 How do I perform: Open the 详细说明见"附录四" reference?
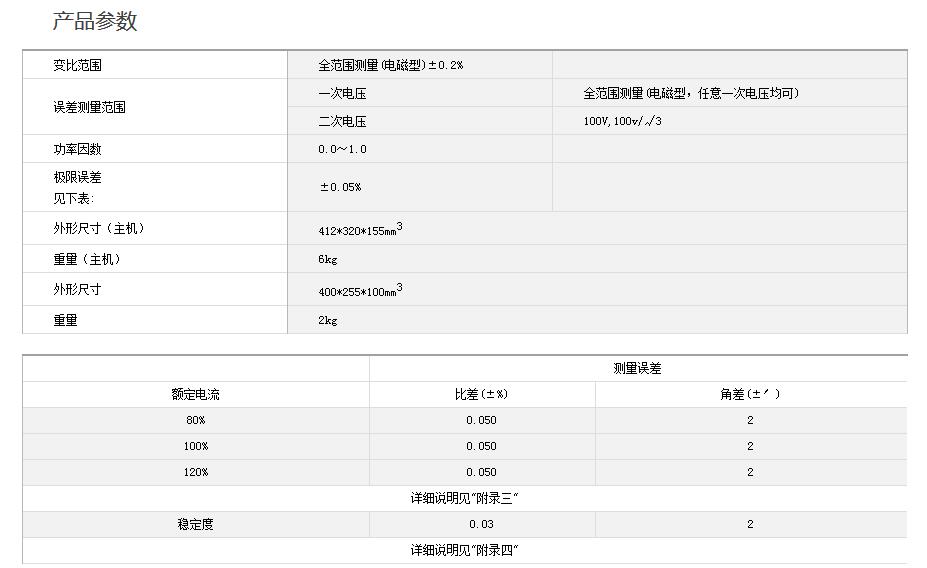tap(464, 550)
